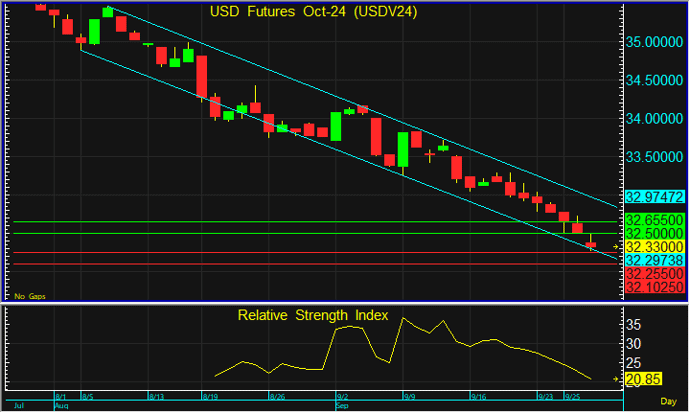The width and height of the screenshot is (690, 413).
Task: Click the small yellow arrow beside 32.33000
Action: pyautogui.click(x=617, y=246)
